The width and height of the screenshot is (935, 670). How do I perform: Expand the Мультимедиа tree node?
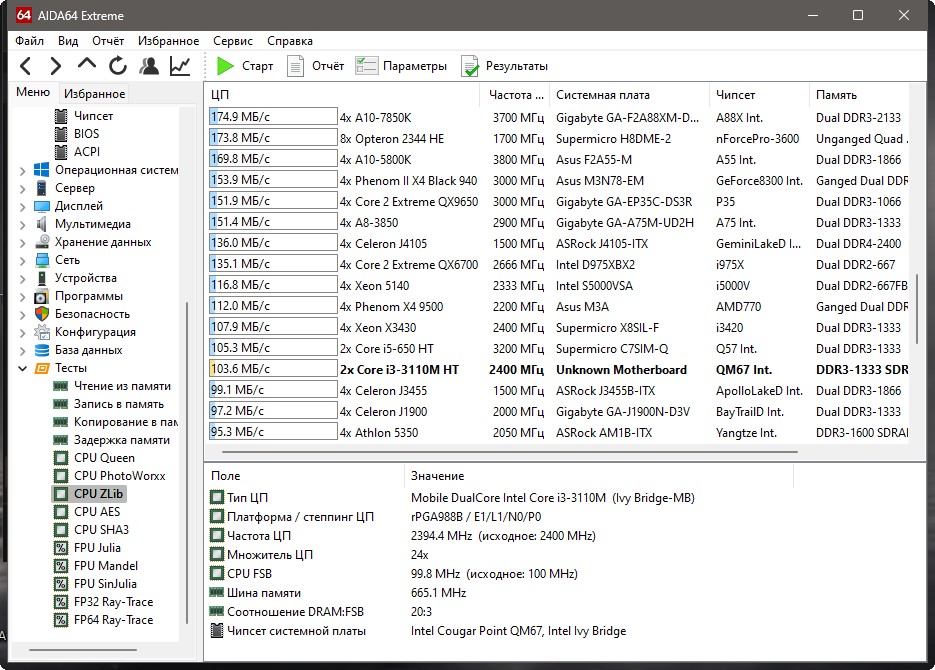[23, 225]
